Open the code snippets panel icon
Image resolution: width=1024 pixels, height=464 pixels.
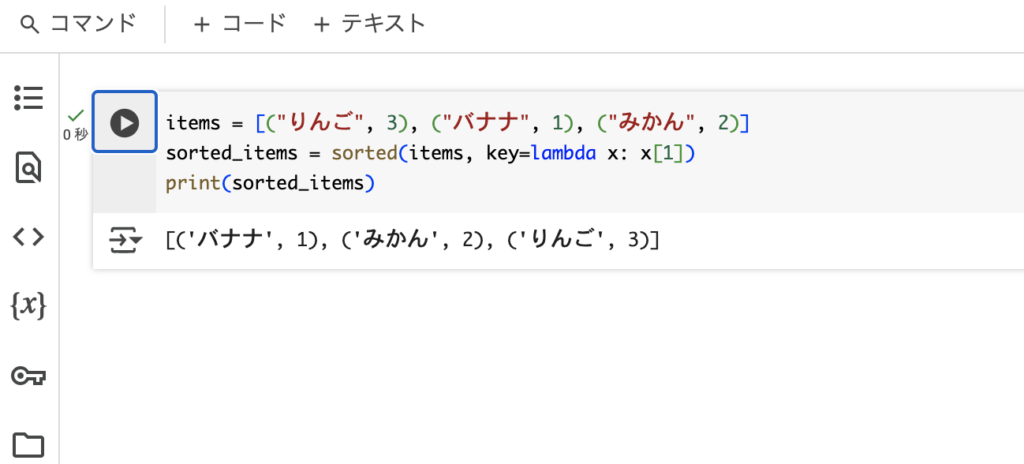click(x=29, y=237)
